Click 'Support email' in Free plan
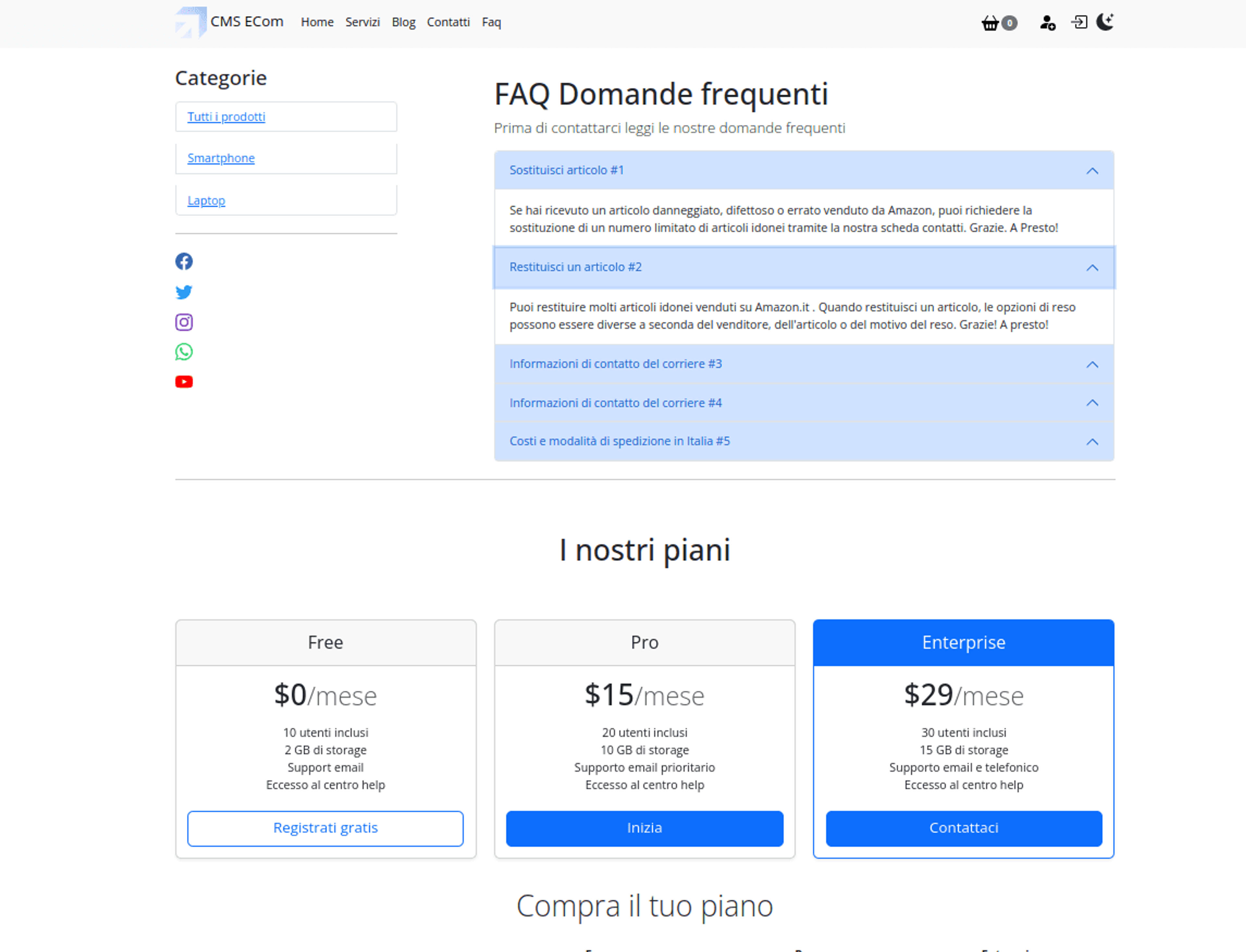The width and height of the screenshot is (1246, 952). click(x=325, y=768)
